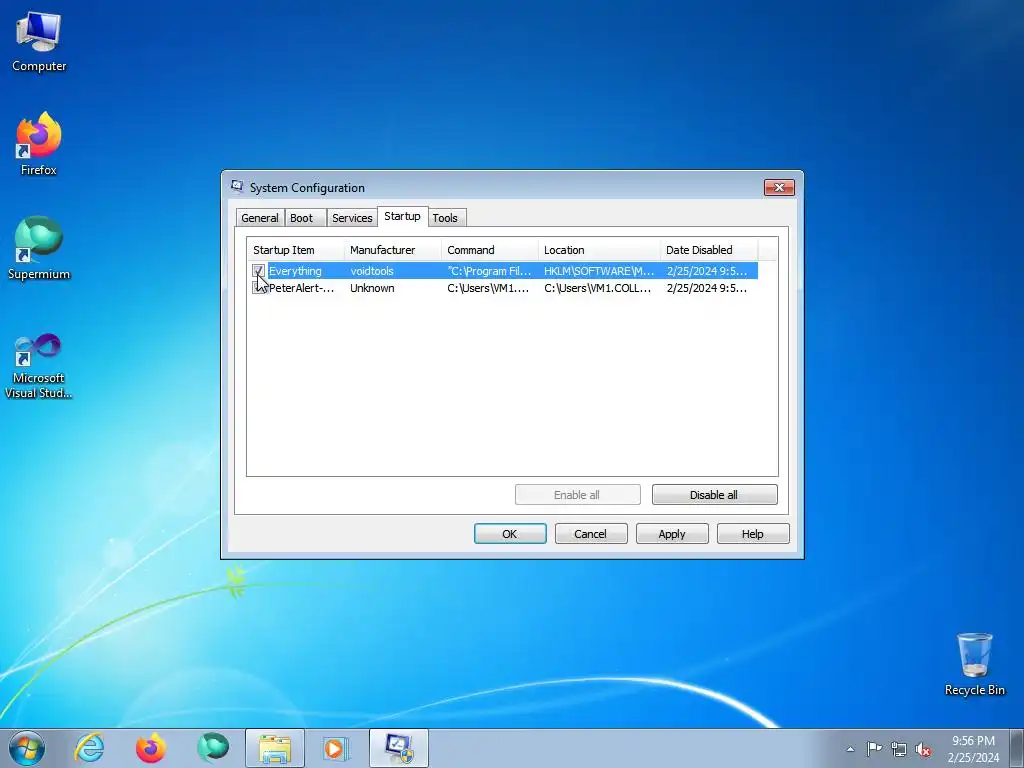Click the Cancel button
This screenshot has height=768, width=1024.
pyautogui.click(x=591, y=534)
